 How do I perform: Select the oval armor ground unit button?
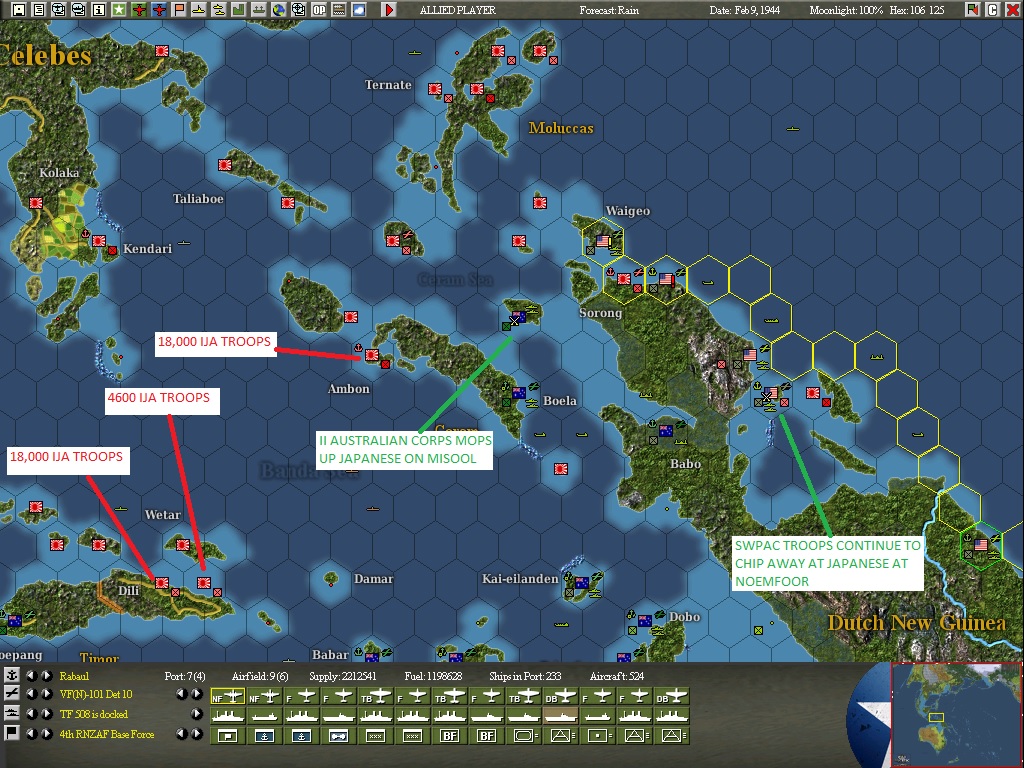(524, 735)
